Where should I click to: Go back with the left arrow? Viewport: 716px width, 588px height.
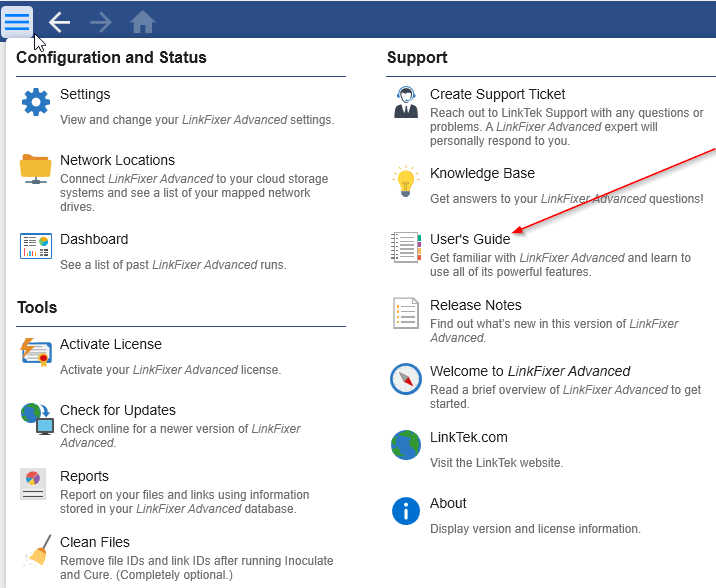pos(59,22)
